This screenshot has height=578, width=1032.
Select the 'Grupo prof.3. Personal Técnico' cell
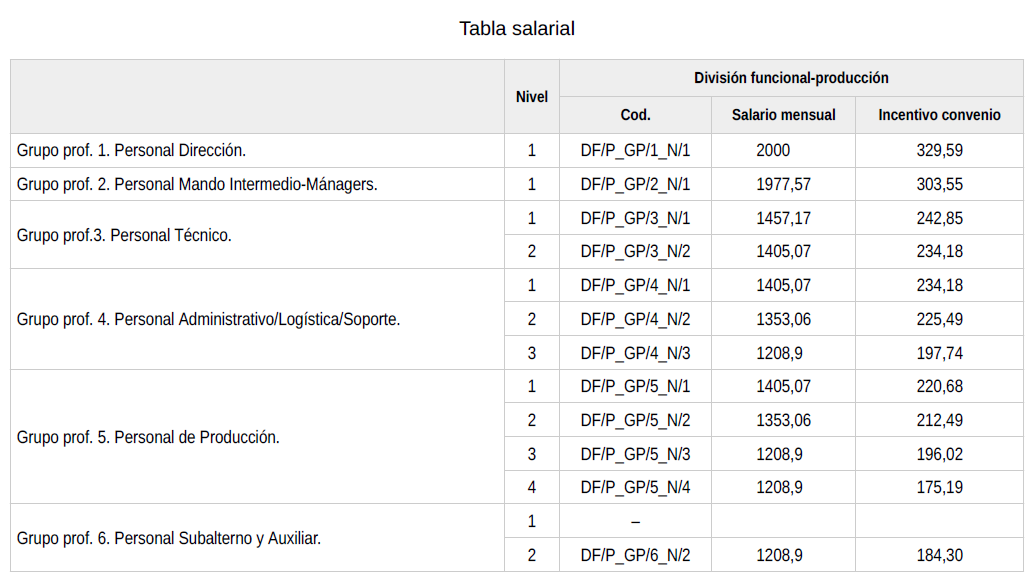coord(124,235)
